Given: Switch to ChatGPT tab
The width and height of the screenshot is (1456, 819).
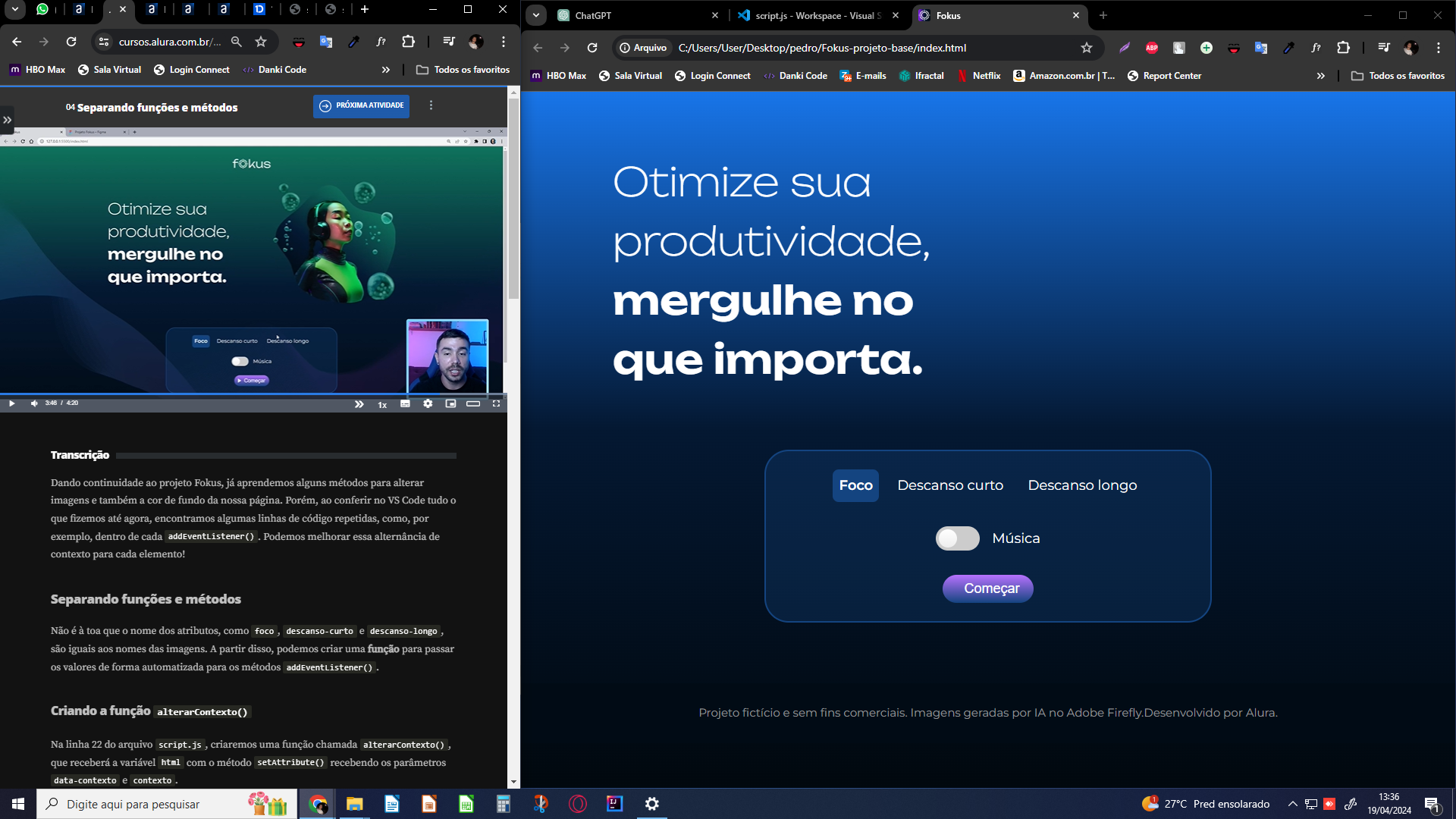Looking at the screenshot, I should [637, 15].
